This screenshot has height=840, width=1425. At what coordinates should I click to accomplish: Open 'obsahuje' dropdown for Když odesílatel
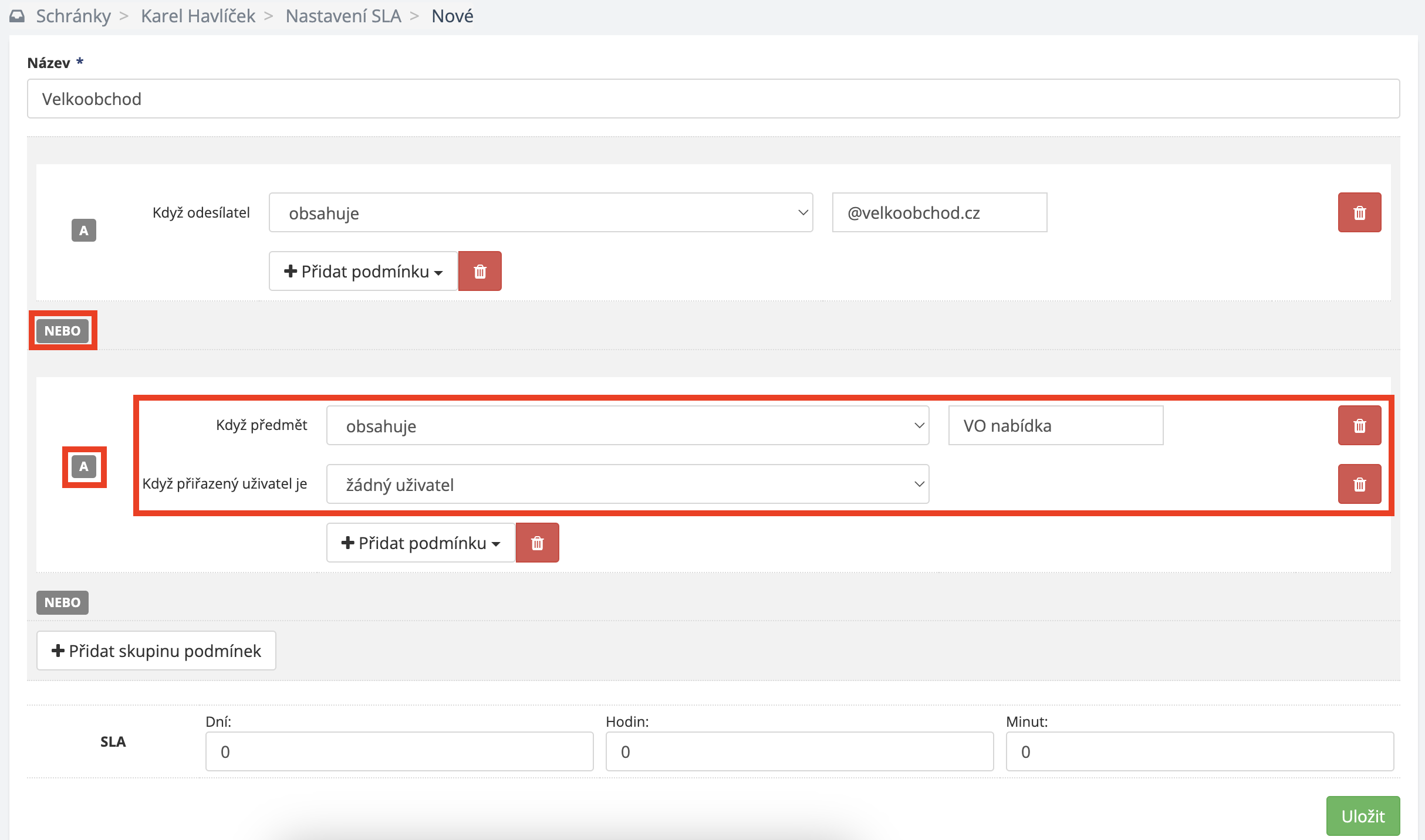541,212
